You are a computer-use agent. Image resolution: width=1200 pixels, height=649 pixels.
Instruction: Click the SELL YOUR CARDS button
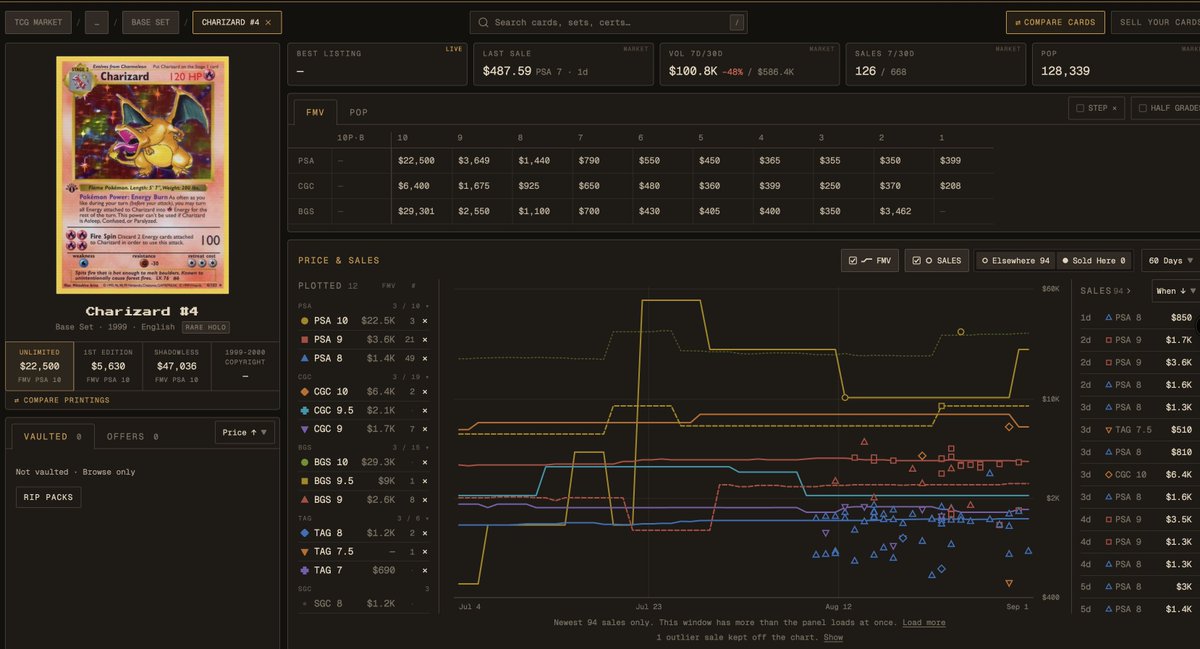[1158, 22]
